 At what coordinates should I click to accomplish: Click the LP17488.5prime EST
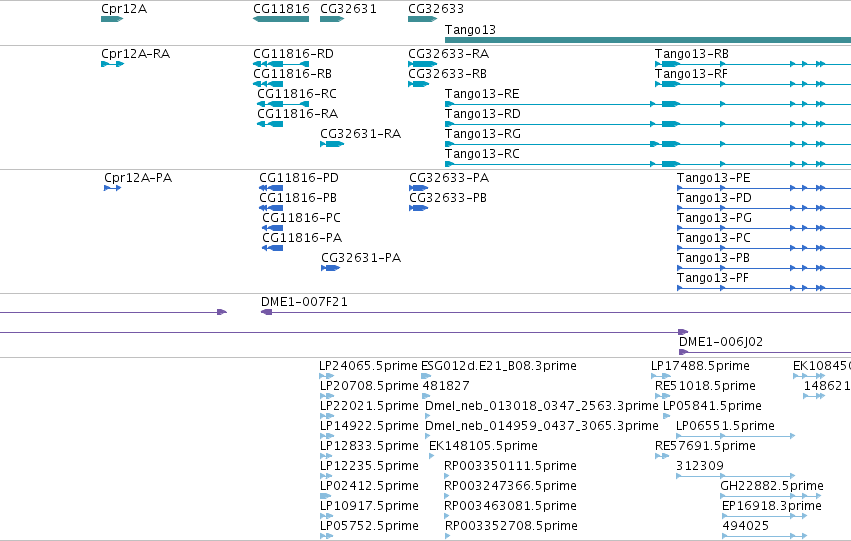pos(661,376)
